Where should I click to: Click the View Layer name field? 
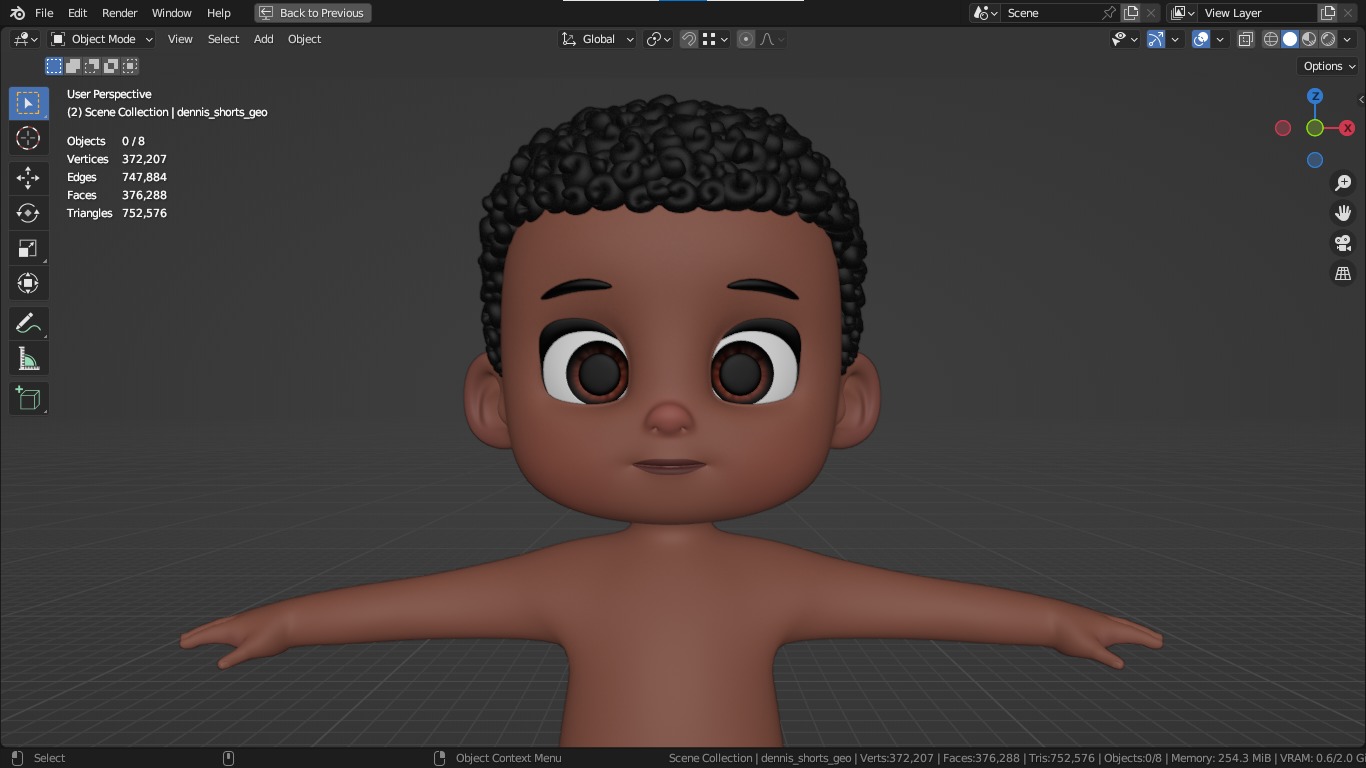tap(1258, 13)
